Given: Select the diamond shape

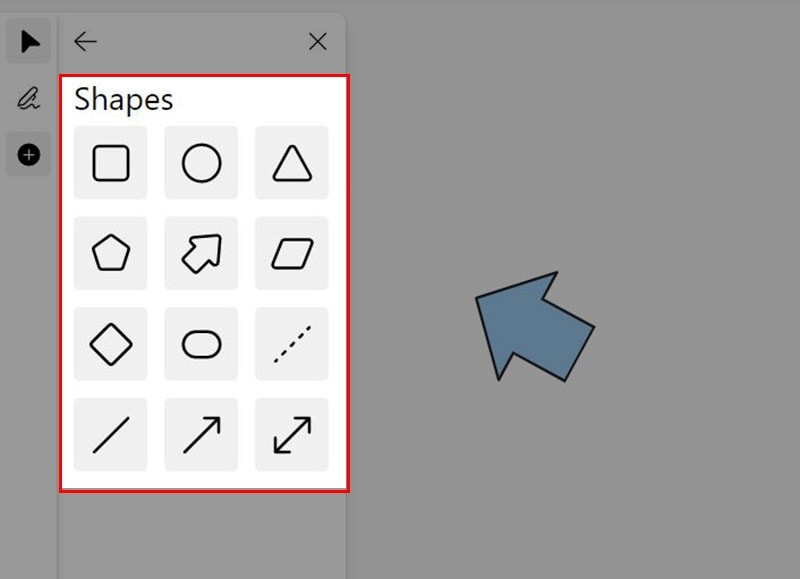Looking at the screenshot, I should (x=111, y=344).
